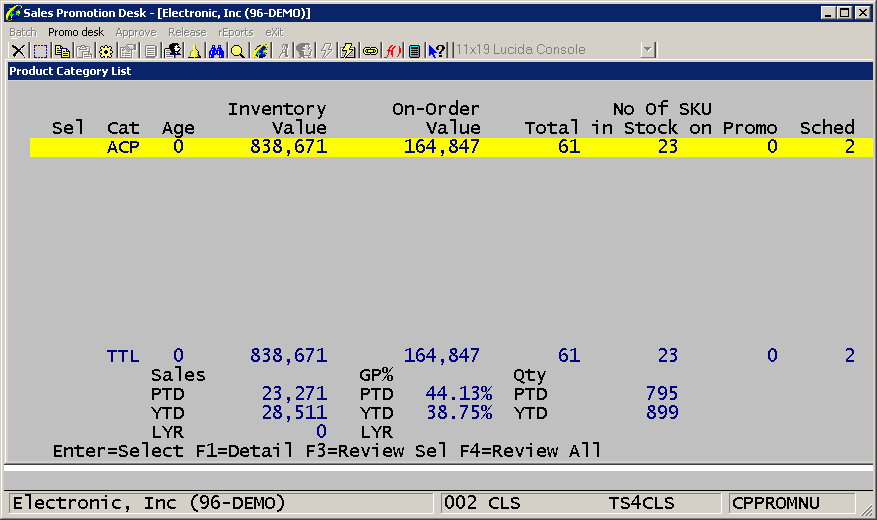Click the person with notepad toolbar icon

pos(172,51)
